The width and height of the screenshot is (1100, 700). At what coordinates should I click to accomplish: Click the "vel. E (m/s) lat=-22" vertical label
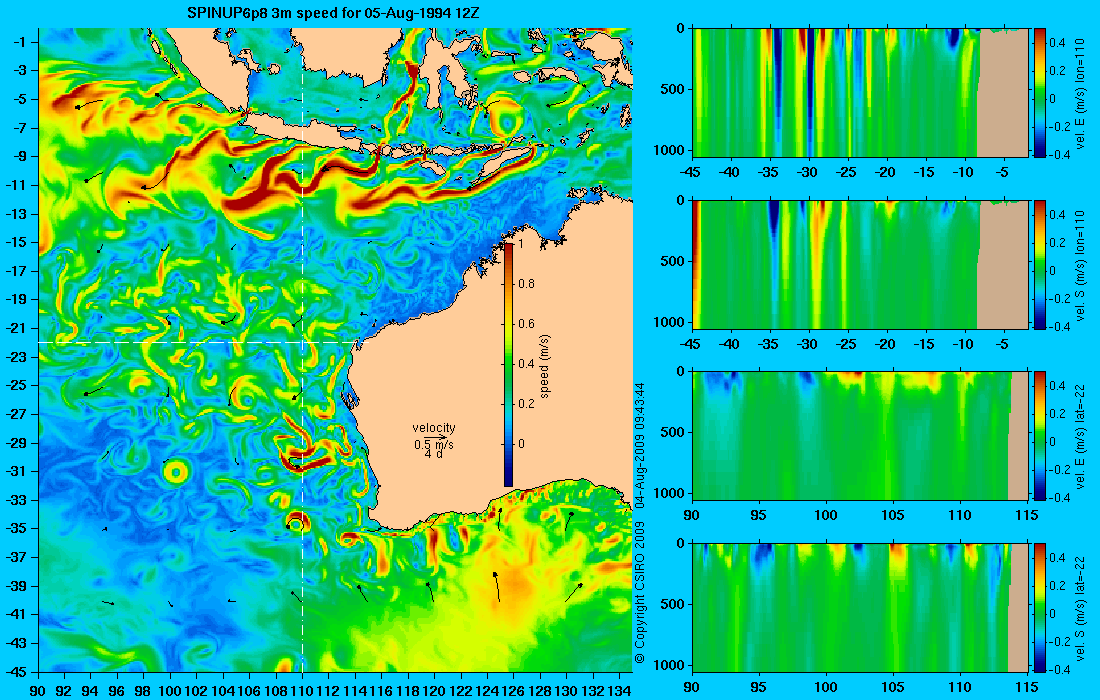pyautogui.click(x=1082, y=436)
